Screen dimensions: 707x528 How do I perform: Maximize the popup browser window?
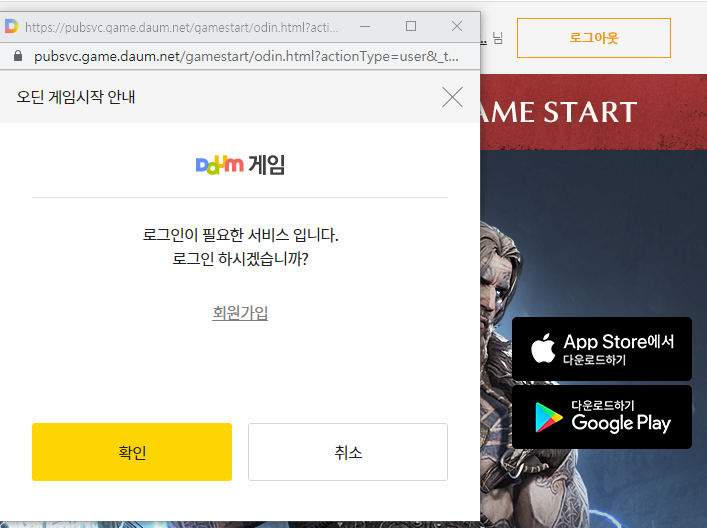point(411,26)
